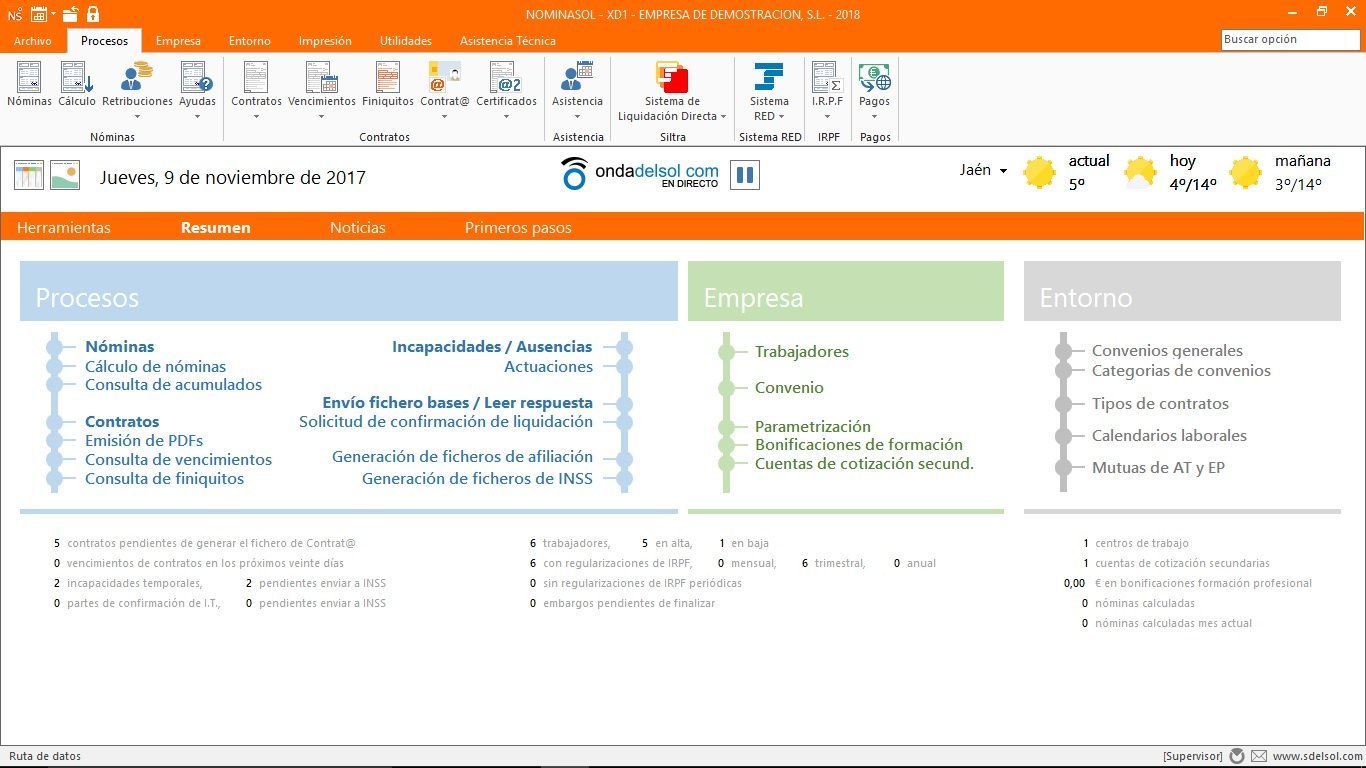Open the Nóminas ribbon button
This screenshot has width=1366, height=768.
(x=29, y=85)
